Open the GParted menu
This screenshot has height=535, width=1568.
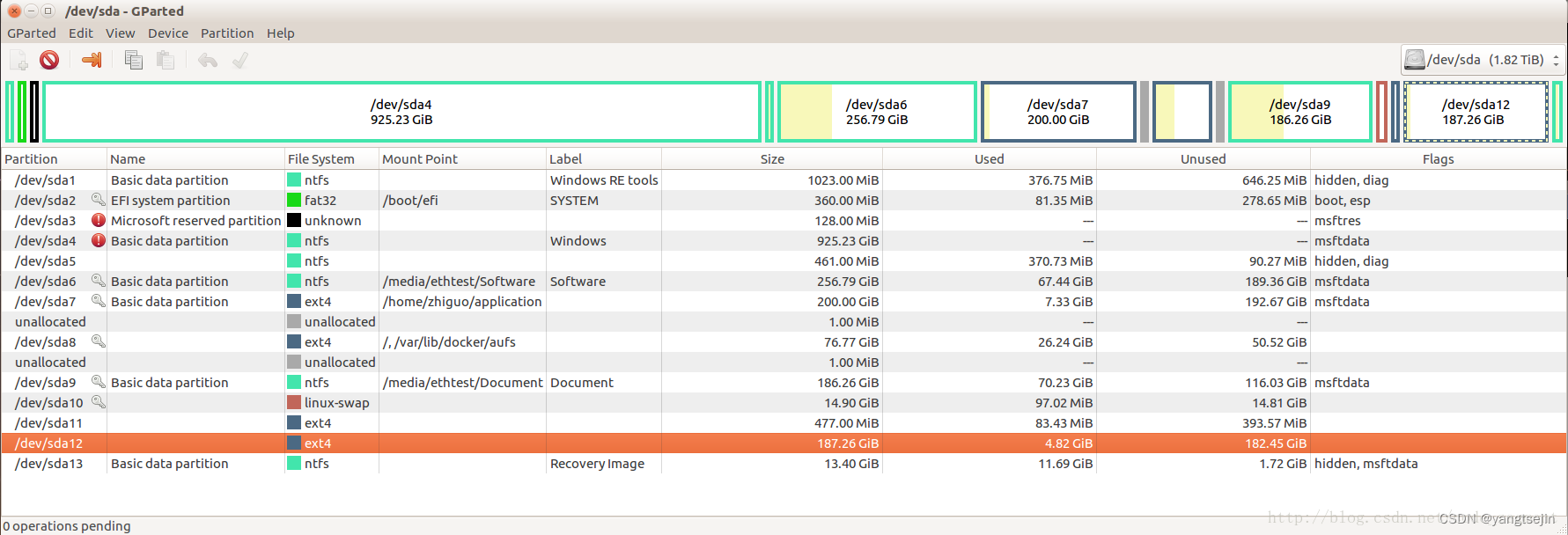pos(32,33)
